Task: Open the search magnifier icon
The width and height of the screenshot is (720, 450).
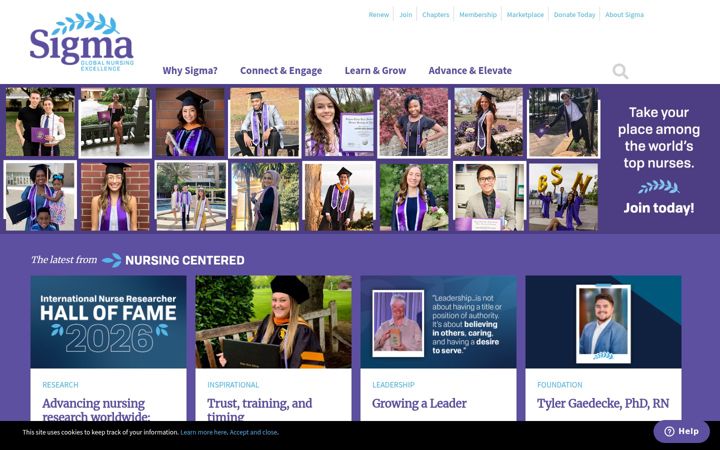Action: pyautogui.click(x=620, y=71)
